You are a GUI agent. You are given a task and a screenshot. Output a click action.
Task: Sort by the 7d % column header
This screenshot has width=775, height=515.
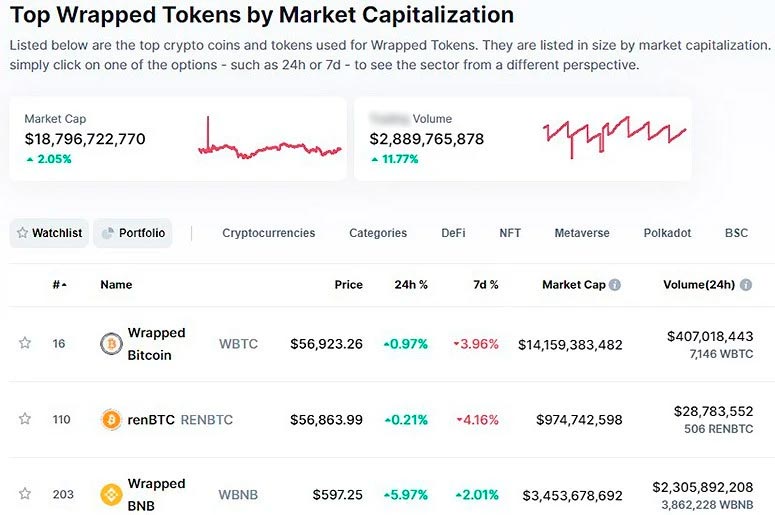486,285
